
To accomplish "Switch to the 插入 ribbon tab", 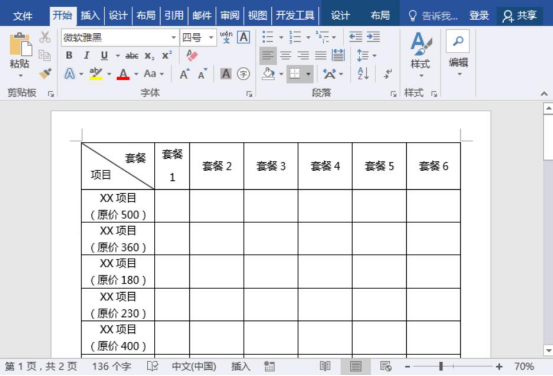I will click(x=90, y=16).
